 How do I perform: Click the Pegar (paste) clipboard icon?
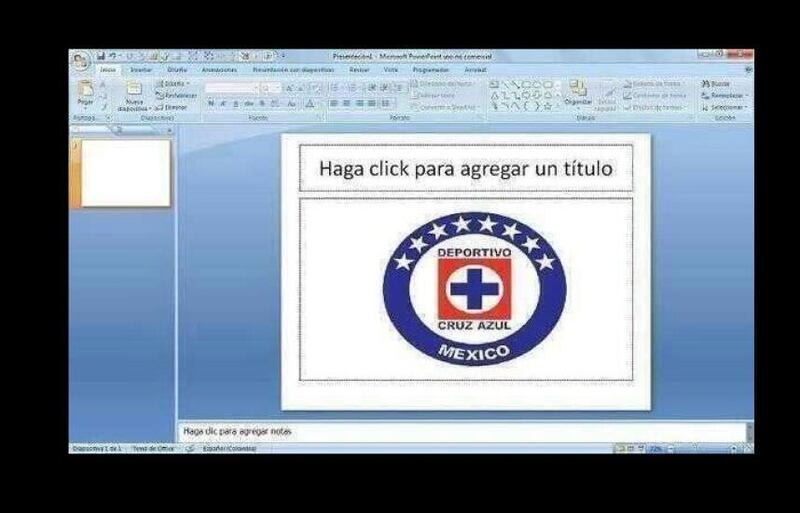point(85,90)
